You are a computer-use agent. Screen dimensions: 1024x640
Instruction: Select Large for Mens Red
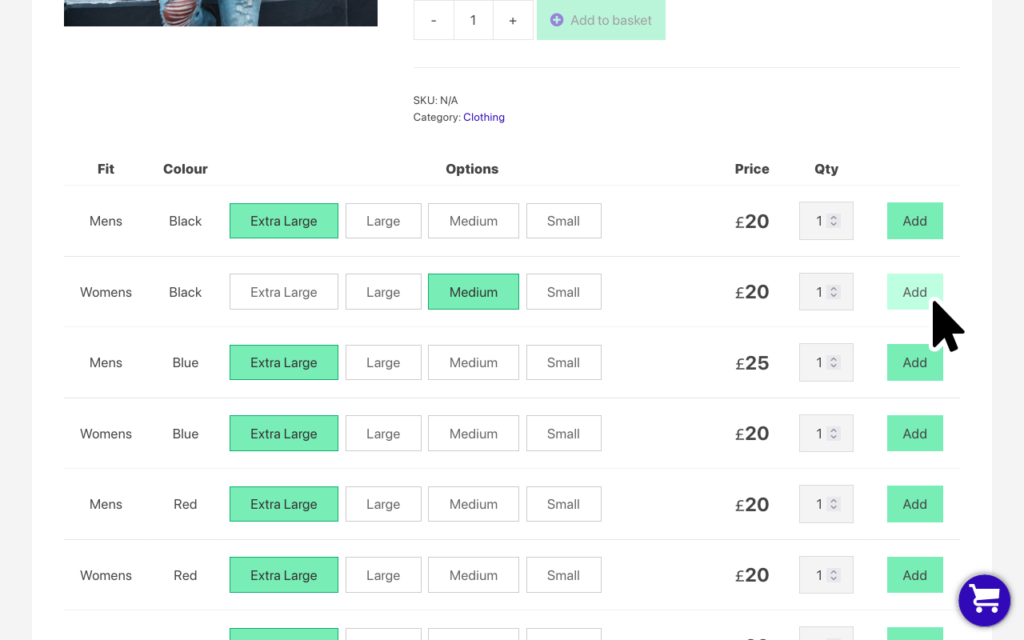click(383, 504)
